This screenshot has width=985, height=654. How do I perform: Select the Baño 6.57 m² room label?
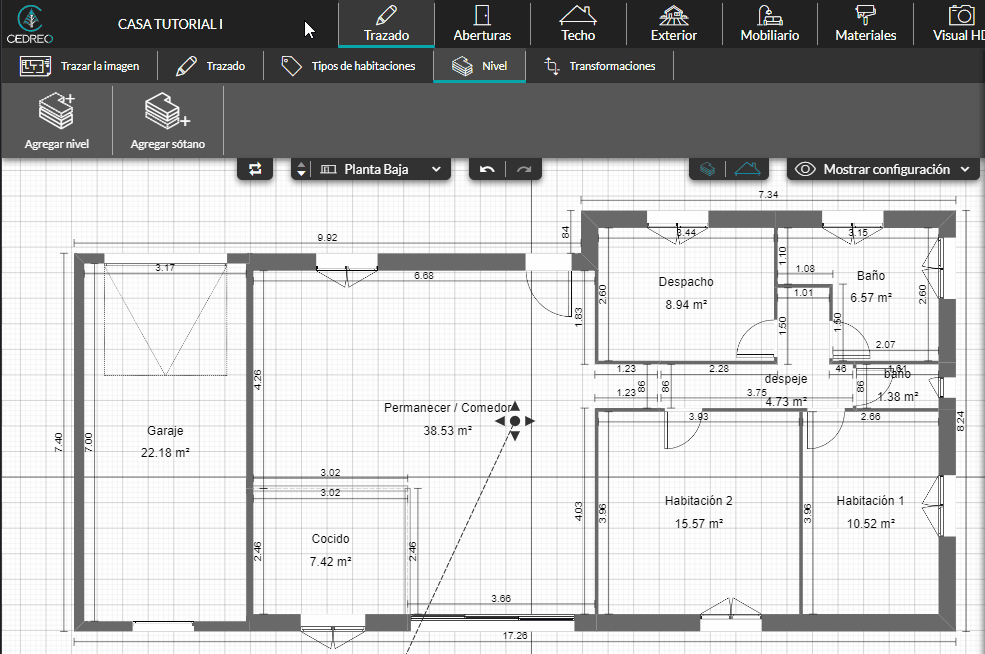[x=871, y=275]
